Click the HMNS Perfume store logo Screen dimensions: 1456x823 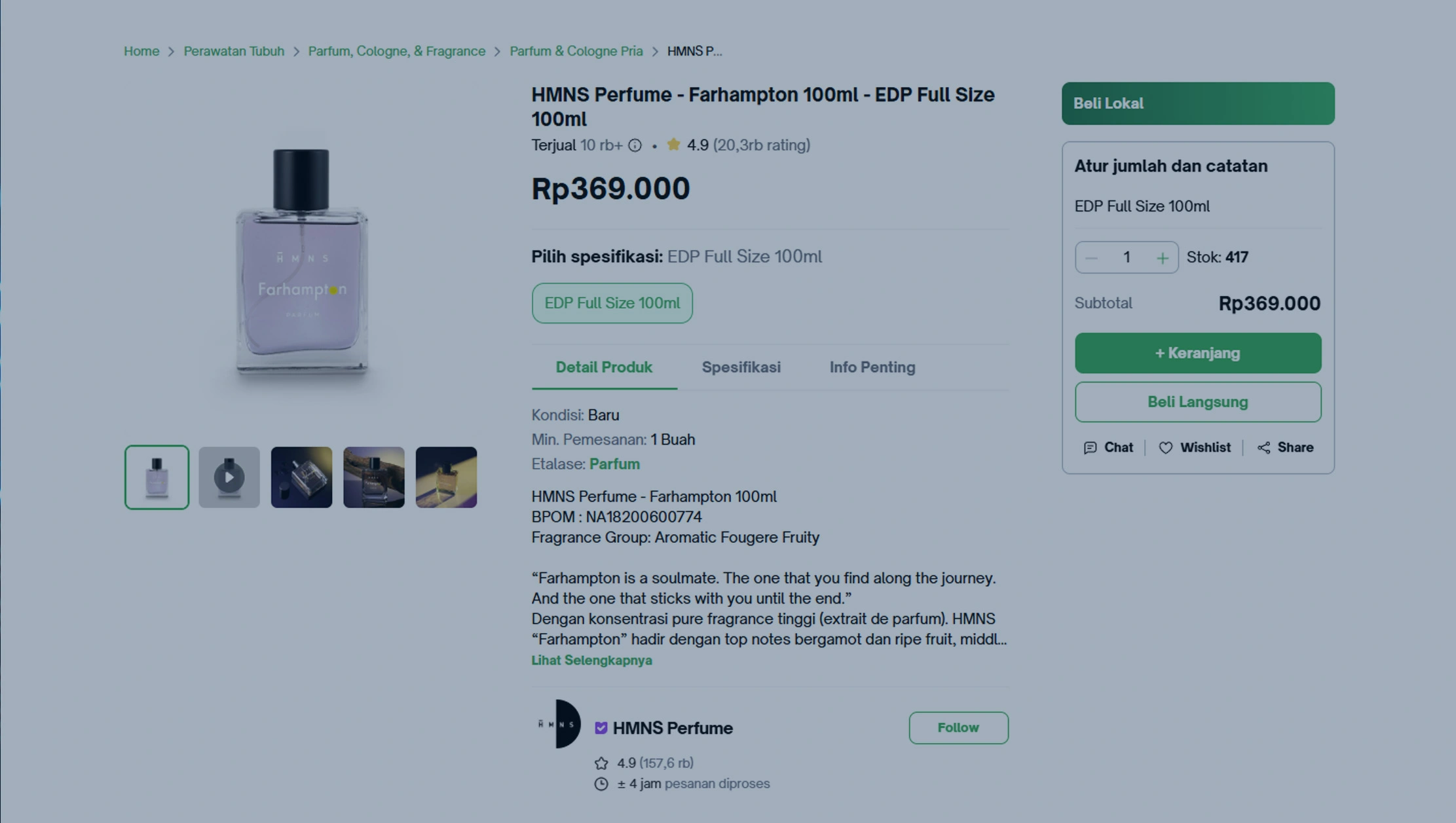pos(558,724)
